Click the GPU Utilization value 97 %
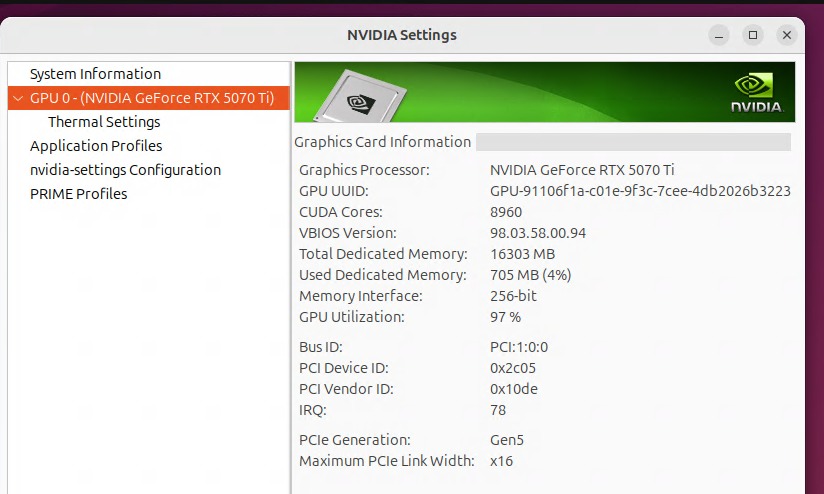Image resolution: width=824 pixels, height=494 pixels. click(506, 317)
